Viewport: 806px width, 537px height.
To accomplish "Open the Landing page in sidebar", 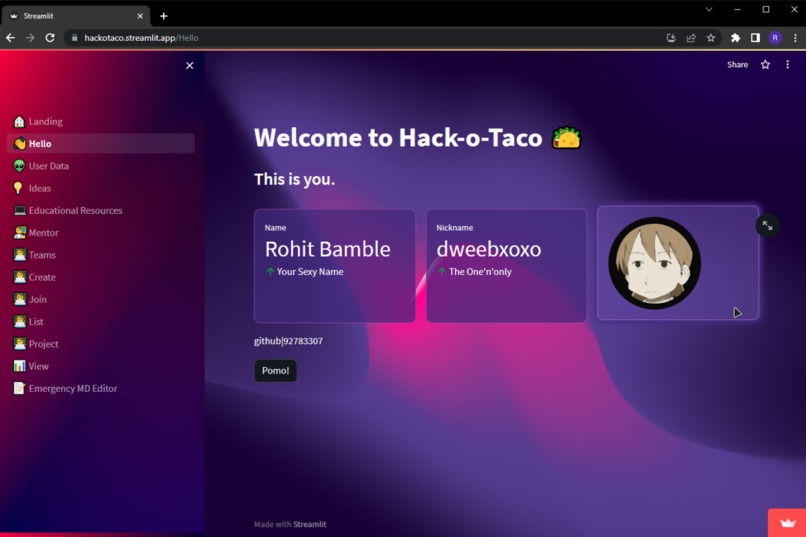I will [100, 121].
